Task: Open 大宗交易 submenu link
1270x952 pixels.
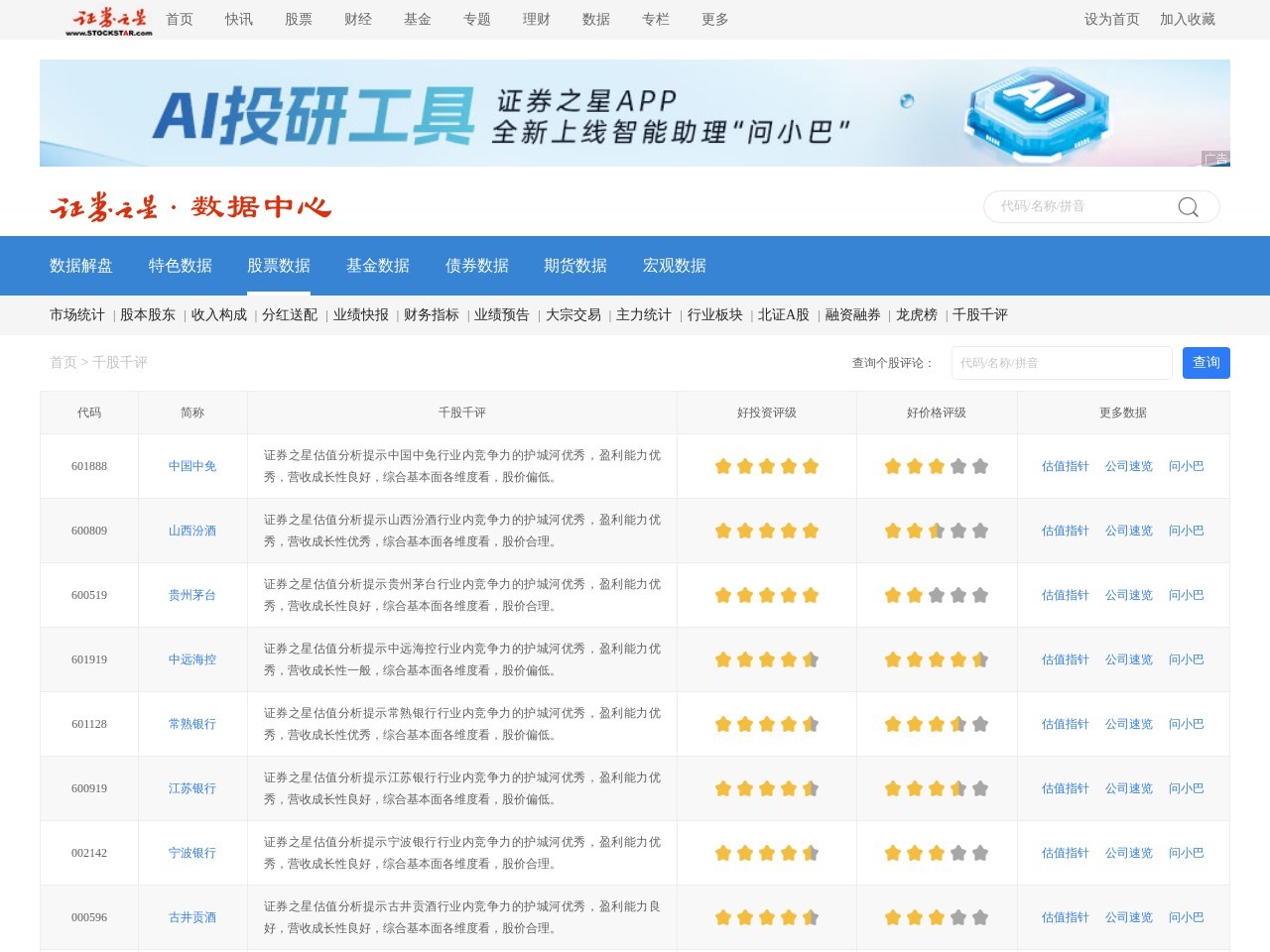Action: (573, 315)
